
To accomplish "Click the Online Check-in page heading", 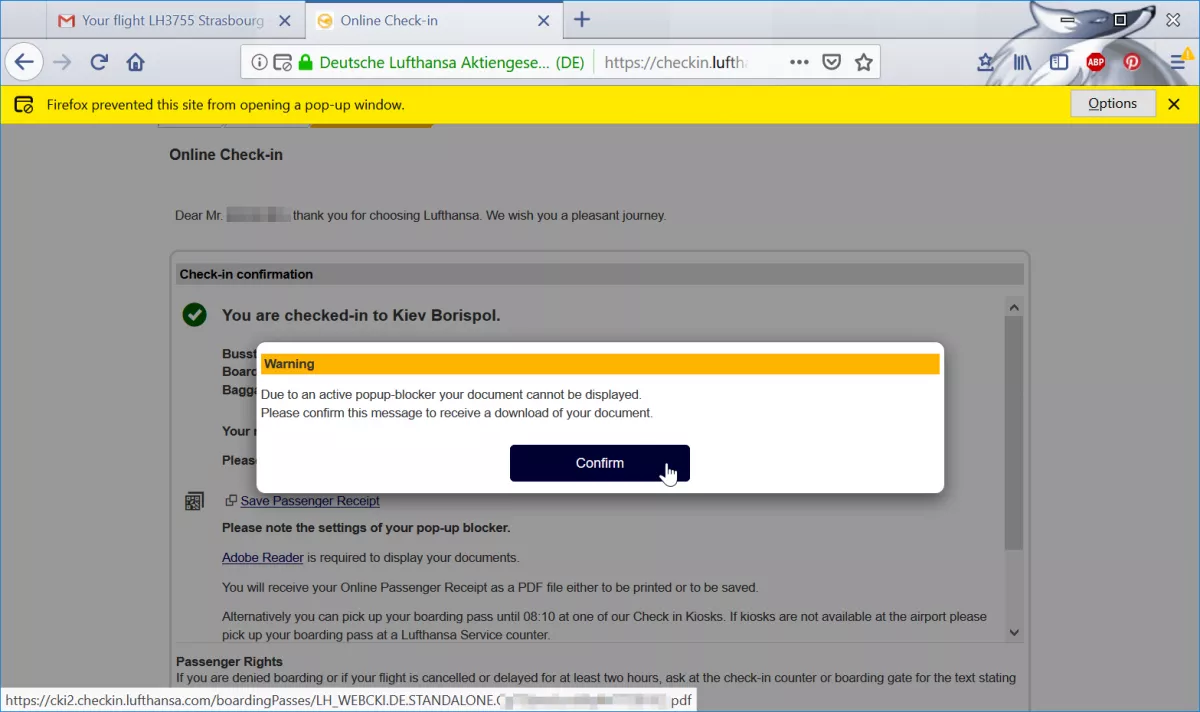I will [226, 154].
